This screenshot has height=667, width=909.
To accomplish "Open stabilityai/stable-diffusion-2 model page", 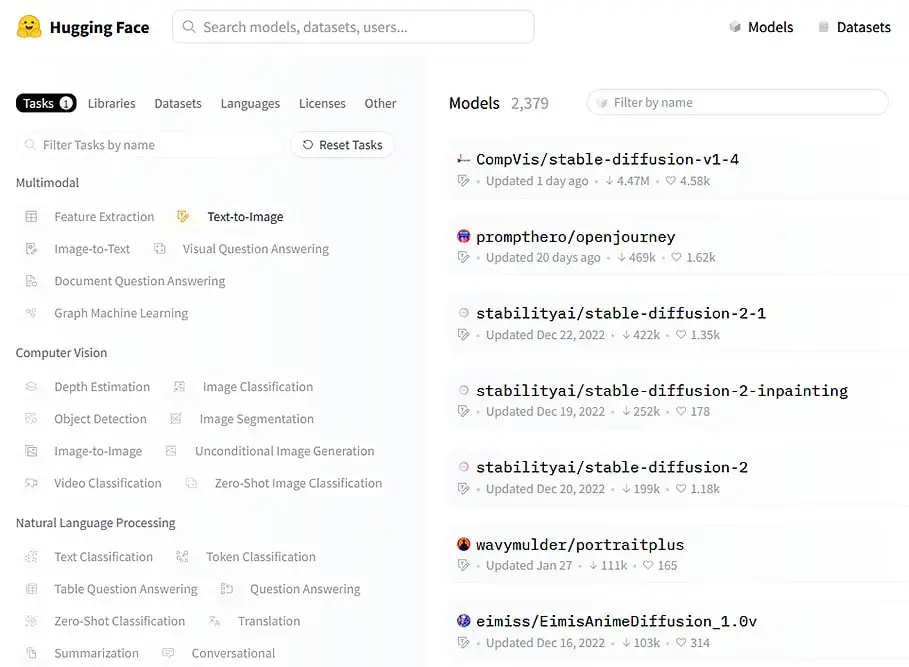I will tap(612, 467).
